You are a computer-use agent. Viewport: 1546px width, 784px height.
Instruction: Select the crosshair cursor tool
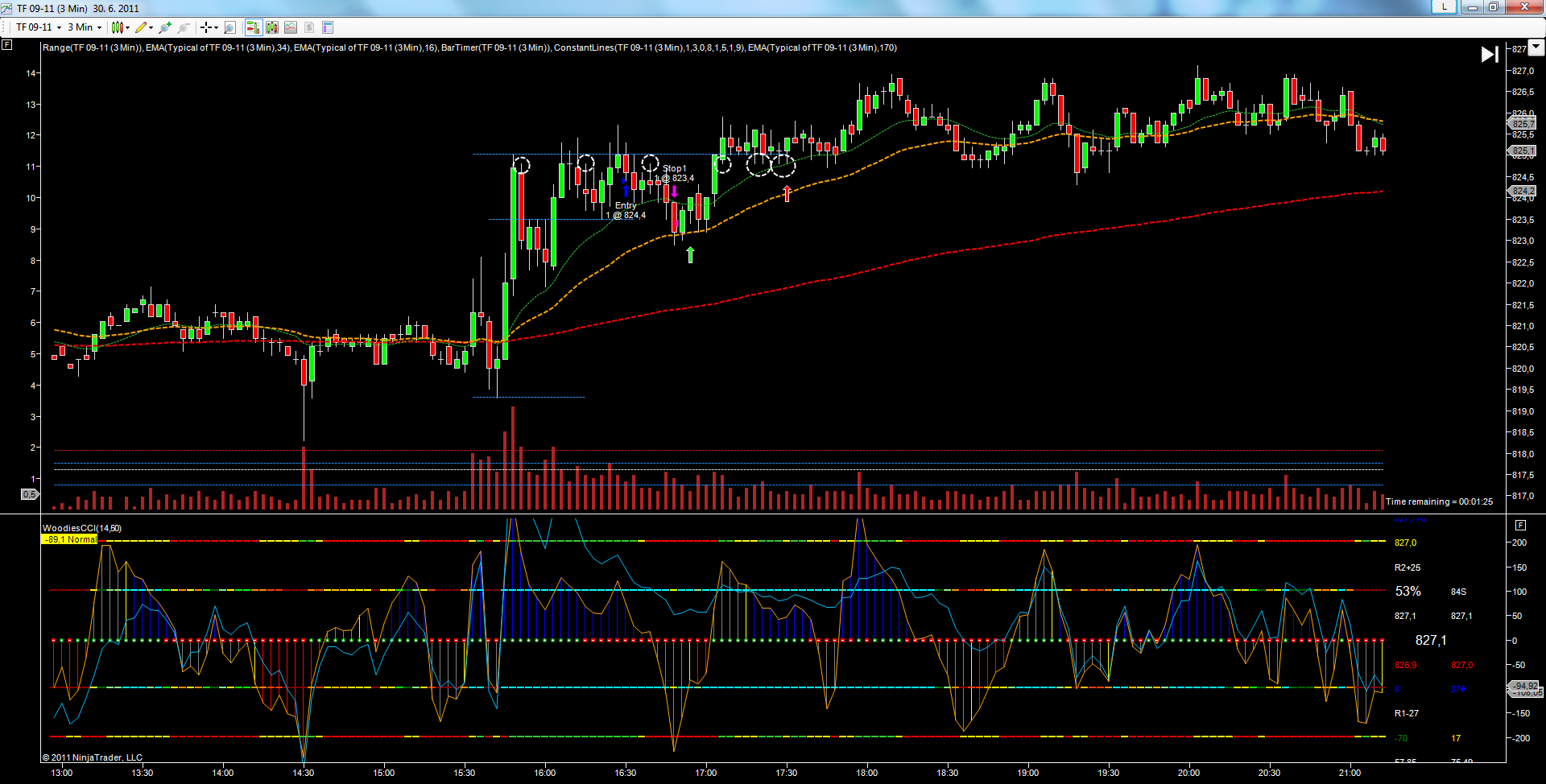click(x=208, y=27)
